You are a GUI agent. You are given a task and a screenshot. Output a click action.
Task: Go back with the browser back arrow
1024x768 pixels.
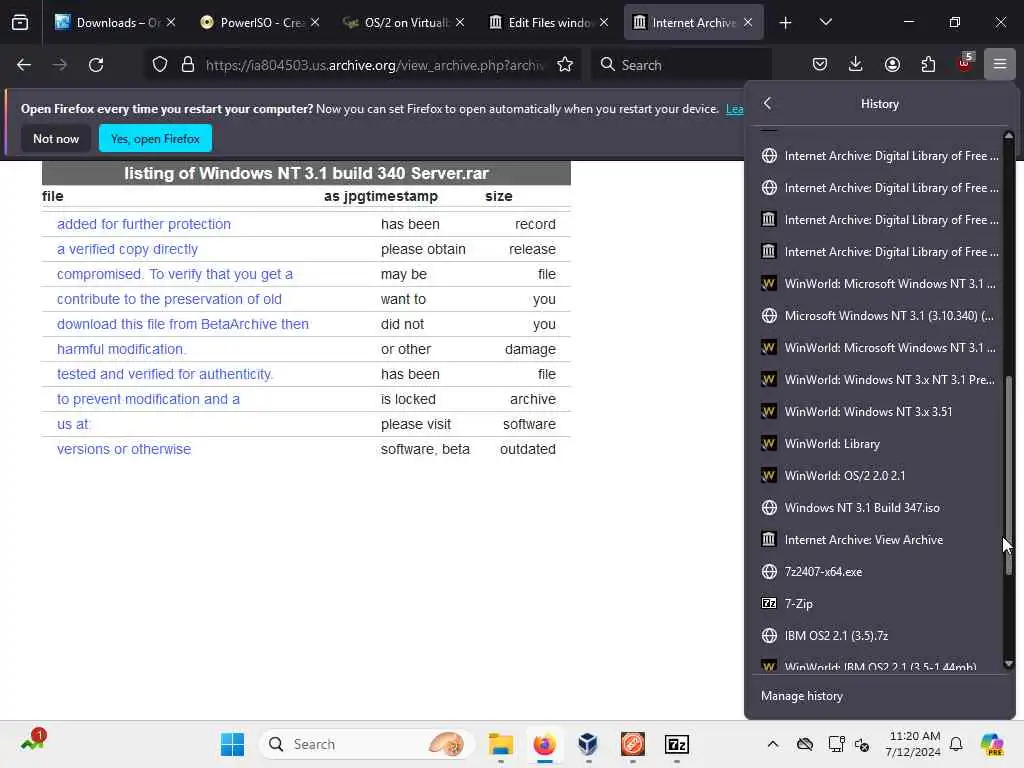click(x=24, y=65)
